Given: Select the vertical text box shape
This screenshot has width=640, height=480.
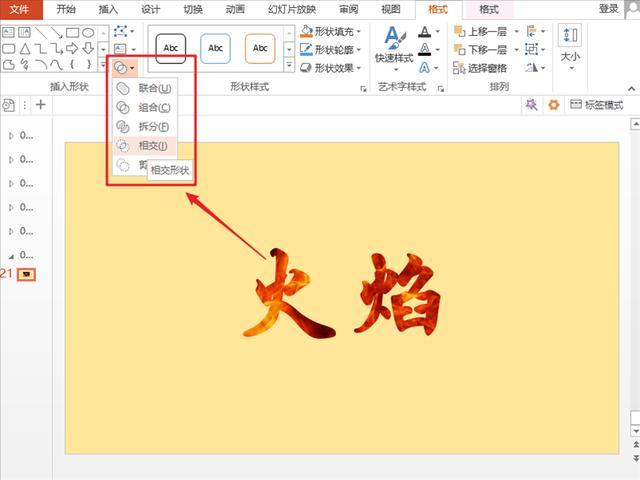Looking at the screenshot, I should (x=24, y=32).
